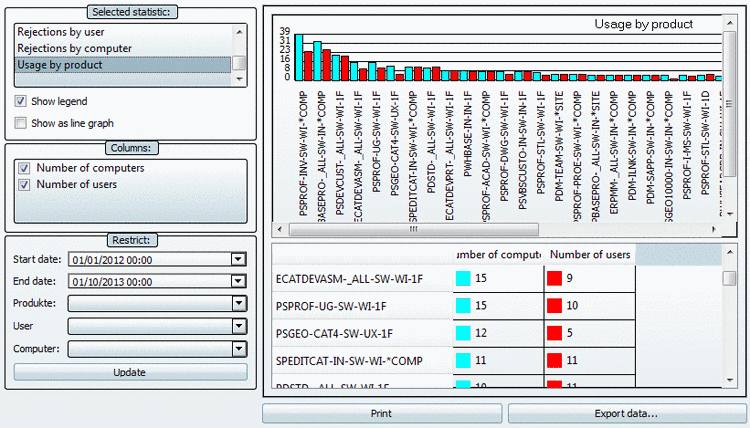Viewport: 750px width, 428px height.
Task: Click the 'Number of computers' column header
Action: coord(498,255)
